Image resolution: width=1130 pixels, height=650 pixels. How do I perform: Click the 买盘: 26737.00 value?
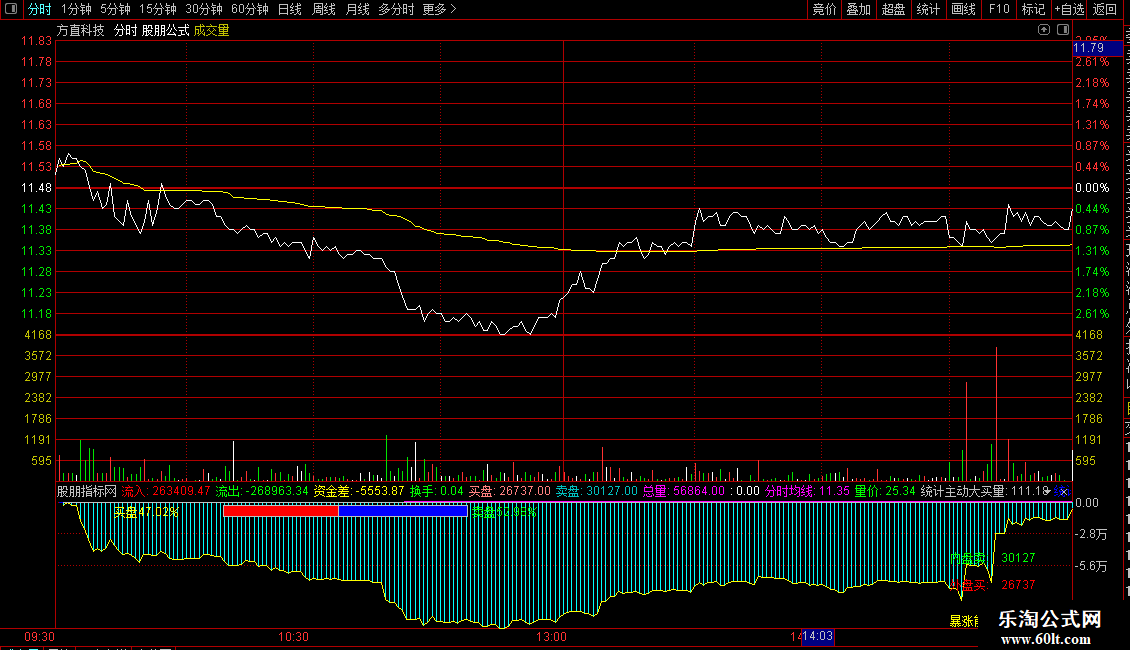click(510, 491)
